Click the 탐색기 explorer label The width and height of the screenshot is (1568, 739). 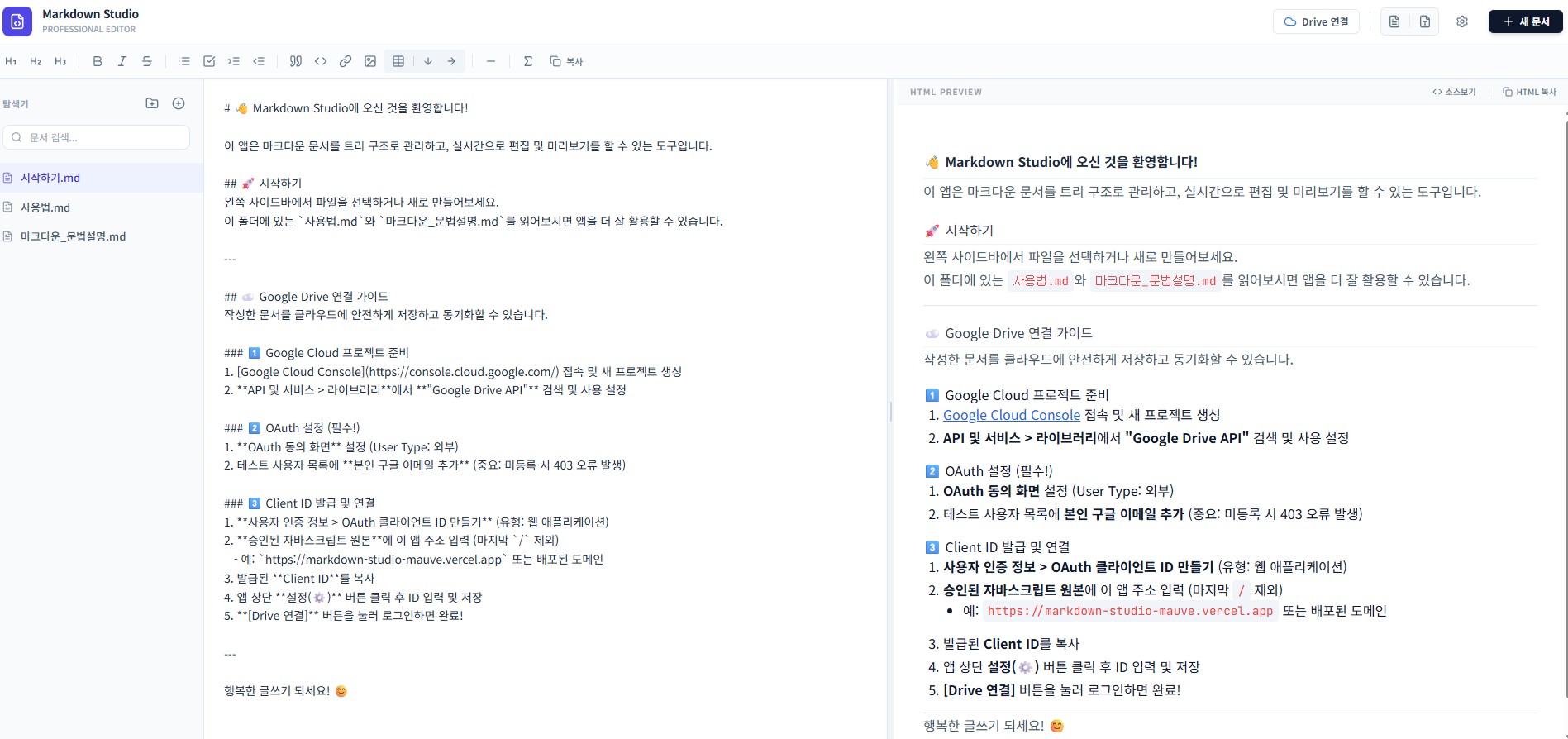(16, 104)
